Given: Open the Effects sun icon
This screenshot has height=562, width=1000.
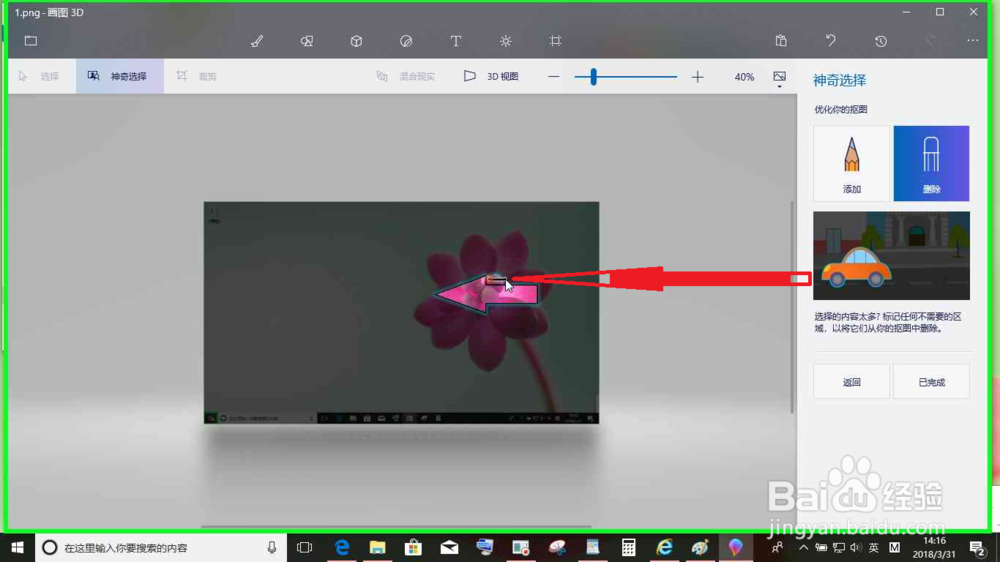Looking at the screenshot, I should tap(506, 41).
